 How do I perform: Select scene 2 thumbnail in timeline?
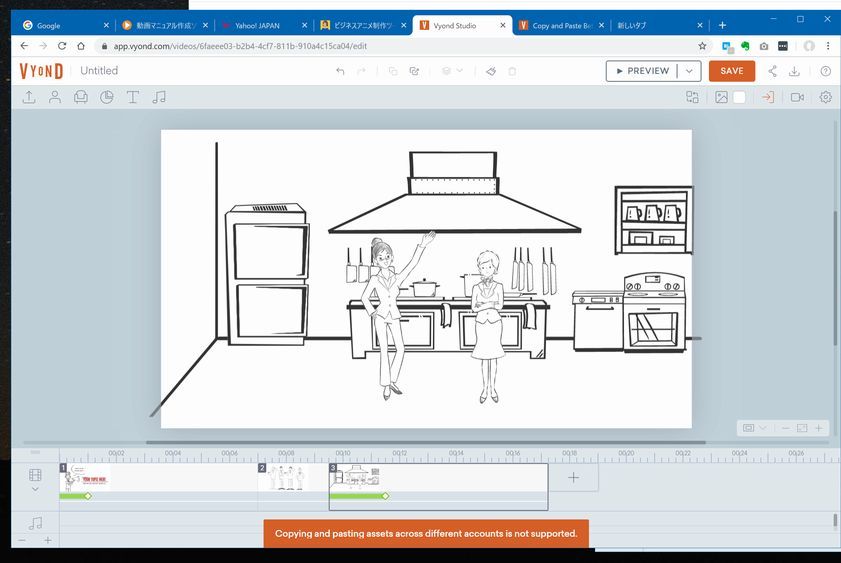point(283,478)
